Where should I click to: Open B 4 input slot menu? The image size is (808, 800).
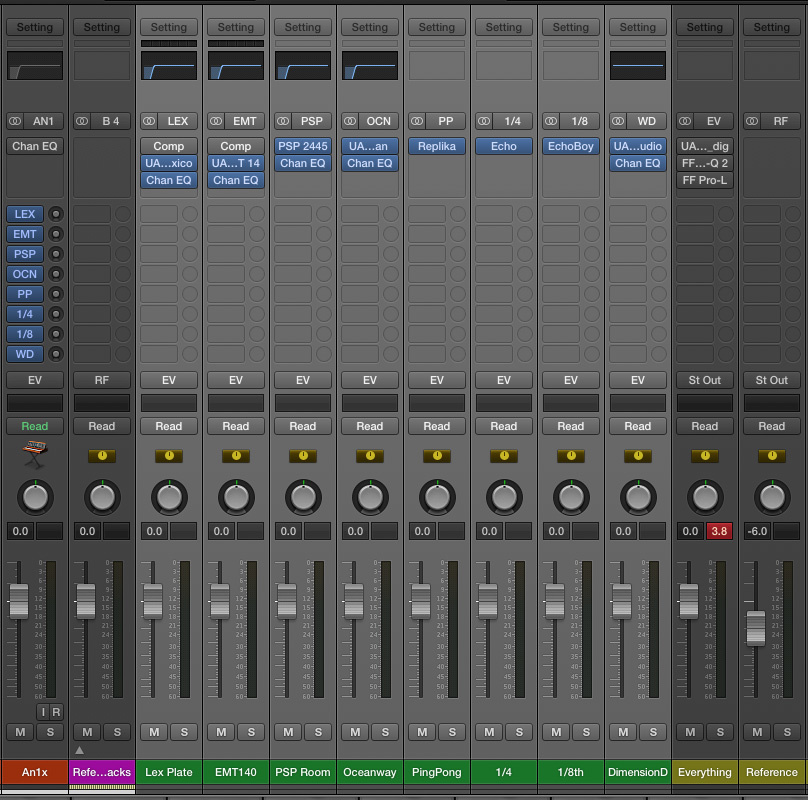coord(110,121)
